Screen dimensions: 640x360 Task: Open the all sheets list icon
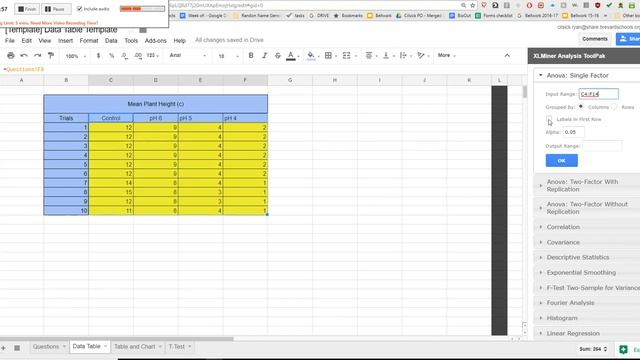[x=17, y=348]
